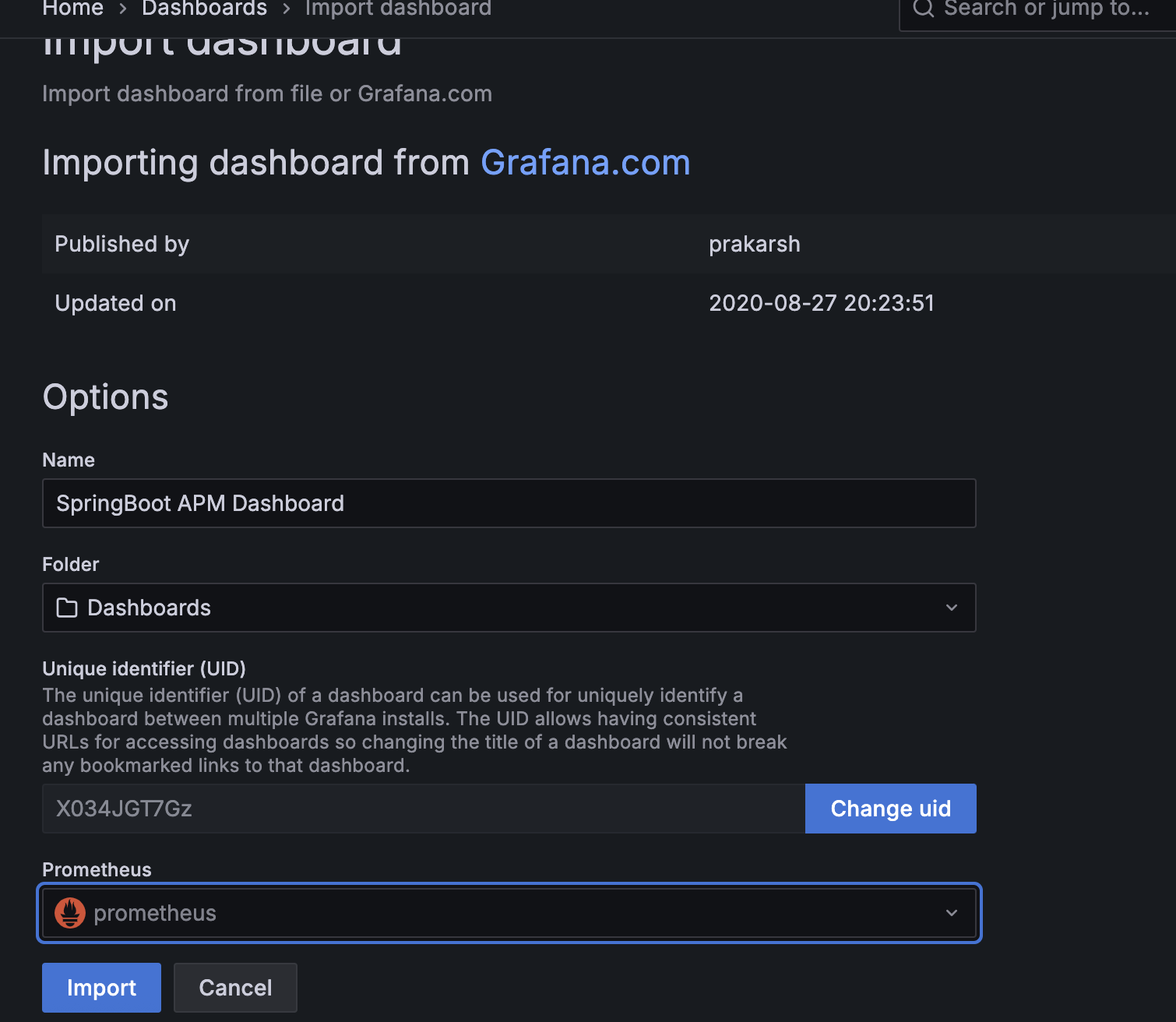The width and height of the screenshot is (1176, 1022).
Task: Open the Prometheus data source dropdown
Action: (509, 913)
